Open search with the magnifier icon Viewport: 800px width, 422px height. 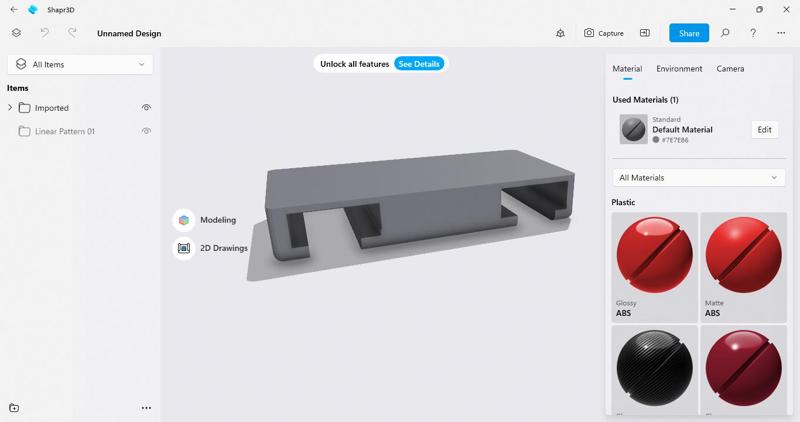[725, 33]
